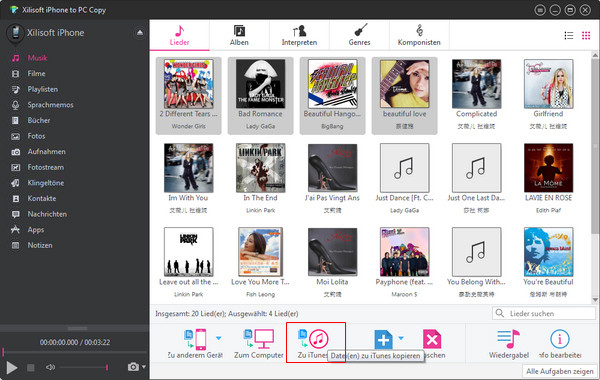Click the add files plus button
The height and width of the screenshot is (380, 600).
click(x=383, y=339)
